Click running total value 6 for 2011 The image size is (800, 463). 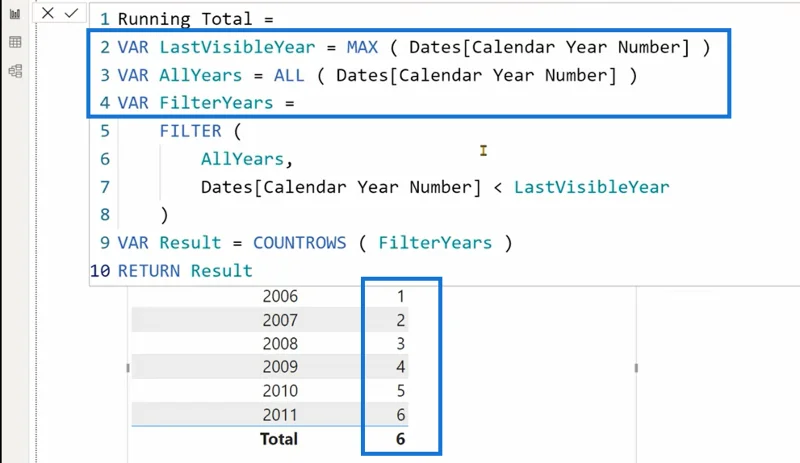(401, 415)
